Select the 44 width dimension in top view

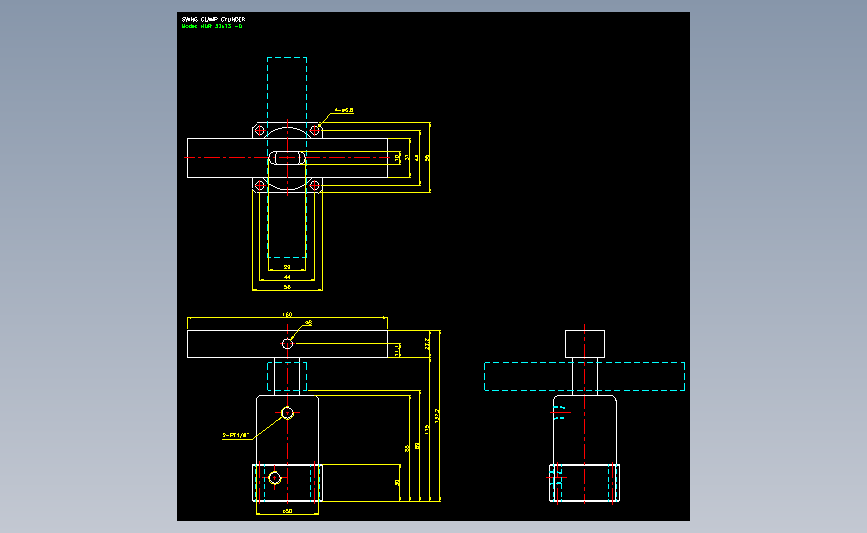287,277
